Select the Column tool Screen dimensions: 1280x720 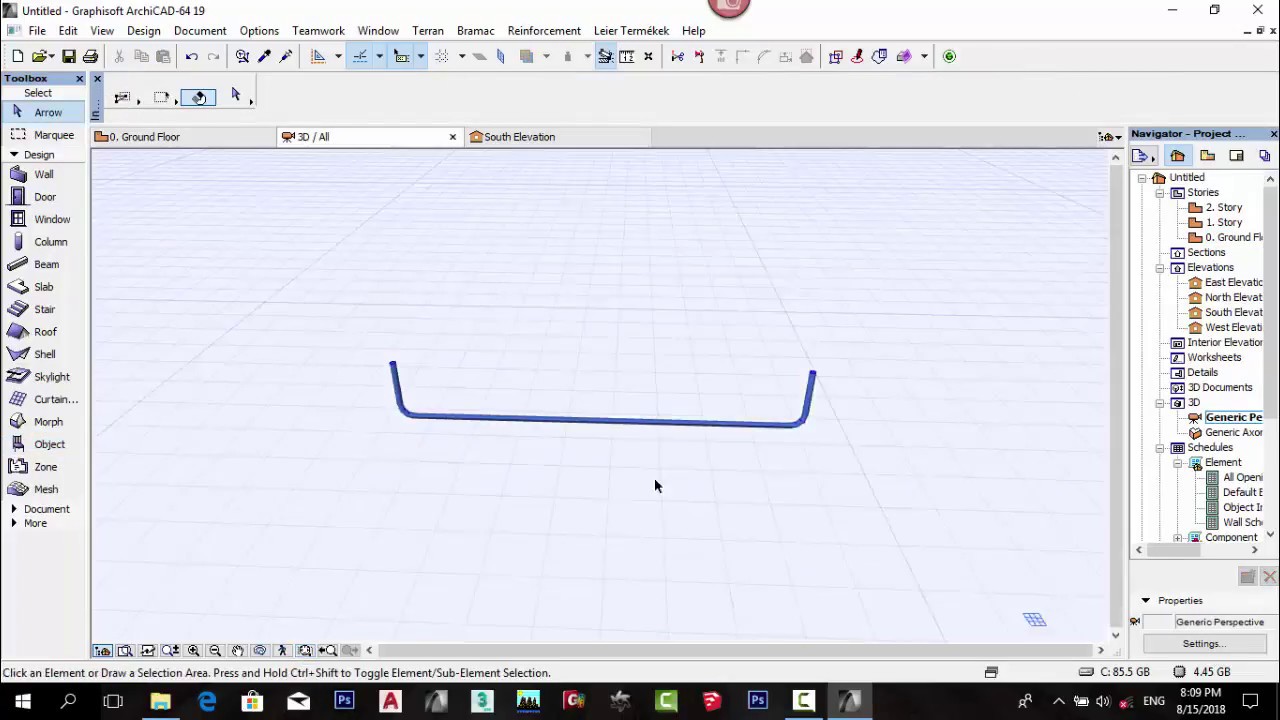[x=44, y=242]
